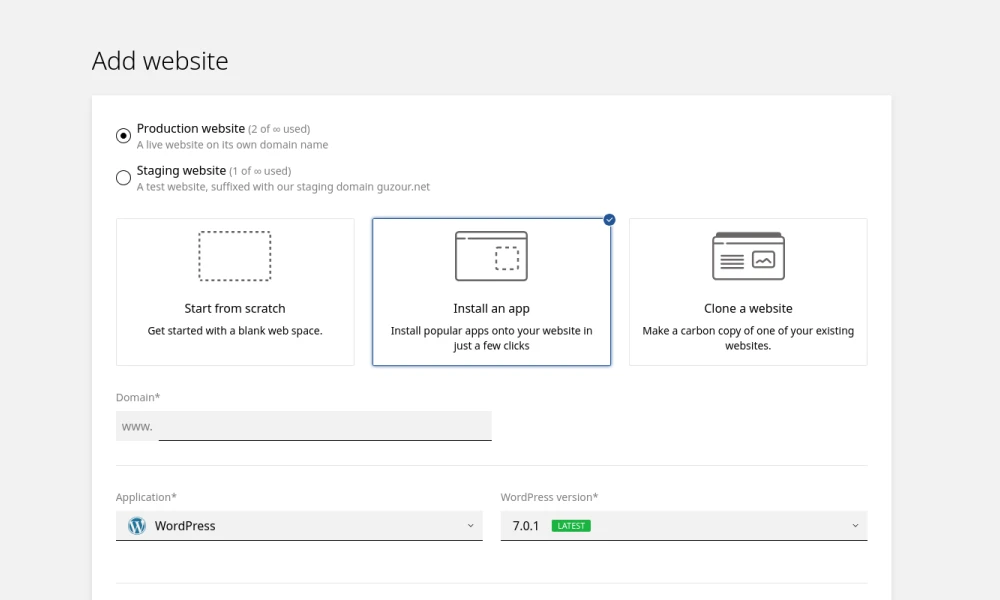Click the blue checkmark badge on Install an app
Screen dimensions: 1000x600
pyautogui.click(x=610, y=219)
